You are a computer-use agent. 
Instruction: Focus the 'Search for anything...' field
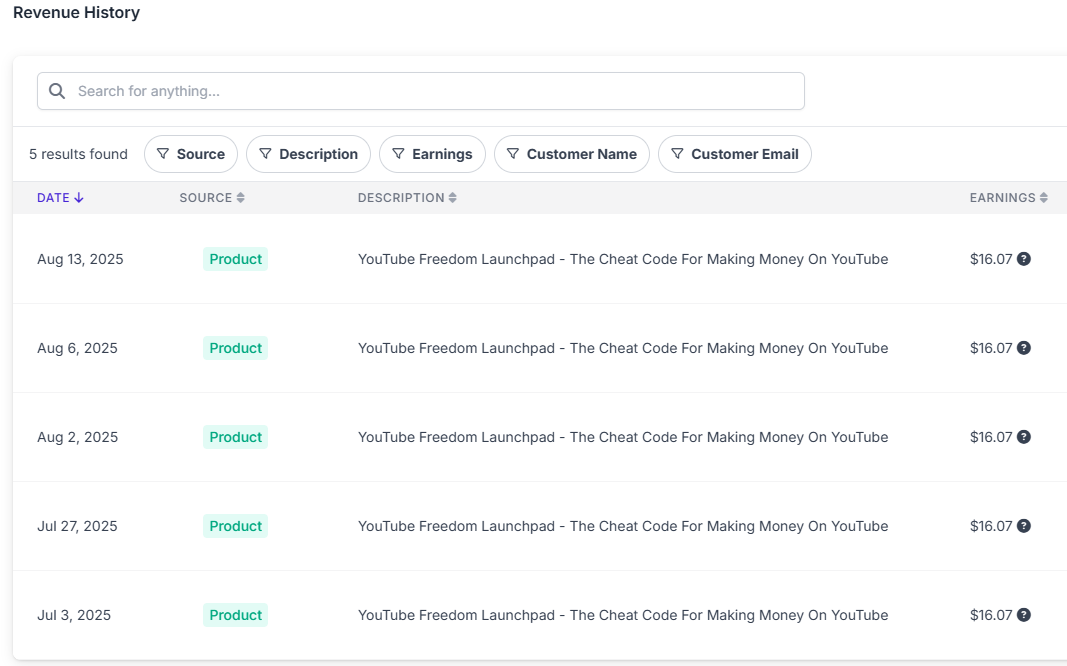coord(421,91)
